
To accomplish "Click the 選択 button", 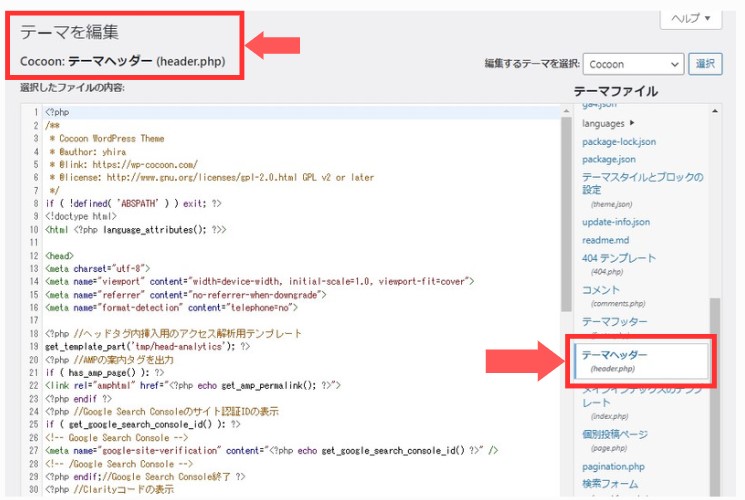I will pos(706,64).
